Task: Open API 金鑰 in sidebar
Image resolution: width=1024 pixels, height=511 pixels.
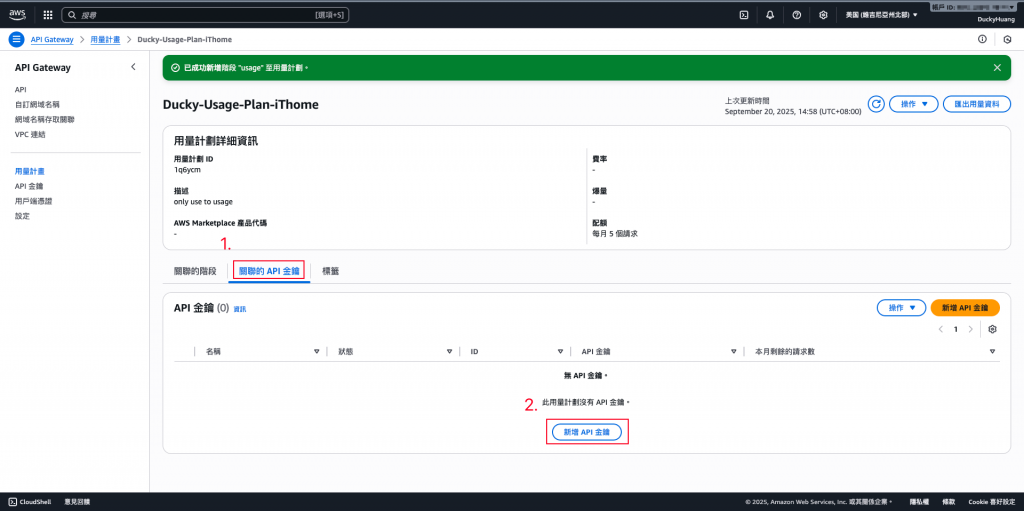Action: 29,186
